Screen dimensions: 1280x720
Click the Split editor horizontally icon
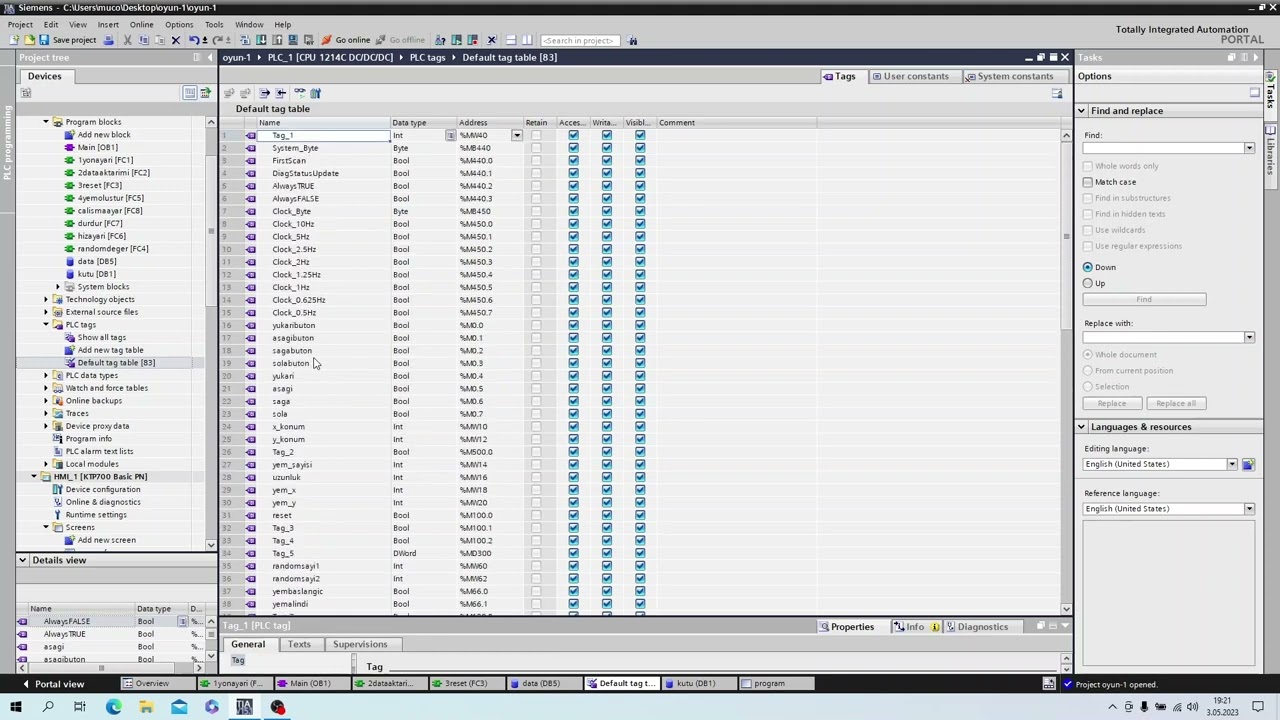pos(511,40)
